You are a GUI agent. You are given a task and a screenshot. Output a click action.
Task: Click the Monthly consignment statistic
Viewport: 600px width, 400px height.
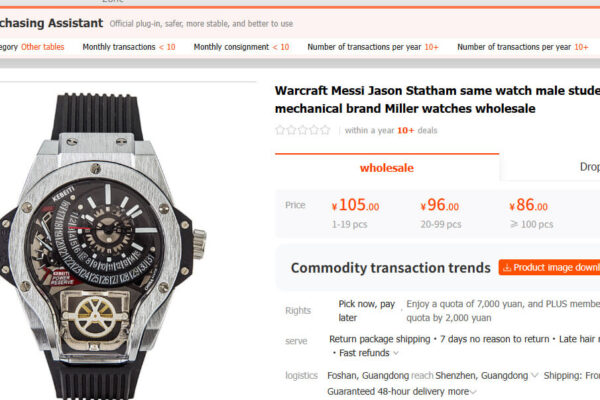tap(241, 47)
